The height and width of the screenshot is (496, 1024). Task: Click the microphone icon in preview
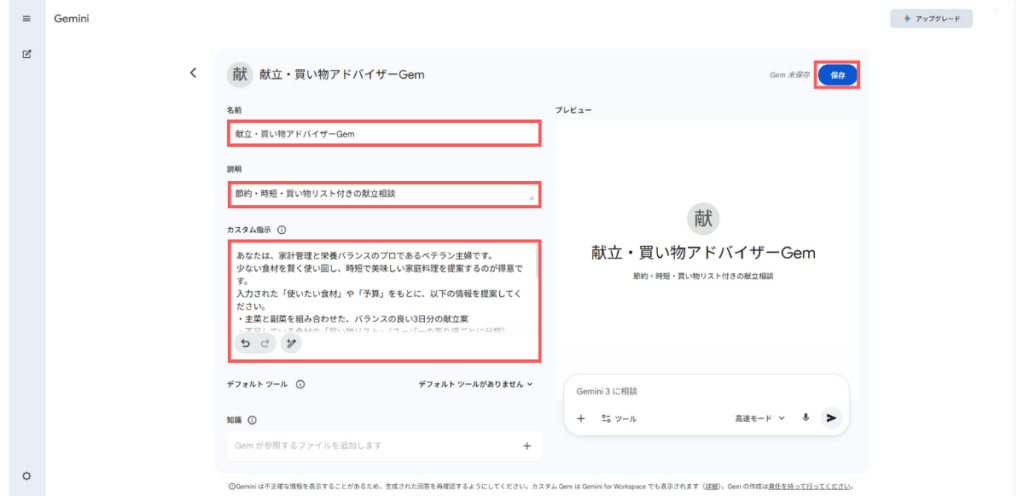(805, 418)
